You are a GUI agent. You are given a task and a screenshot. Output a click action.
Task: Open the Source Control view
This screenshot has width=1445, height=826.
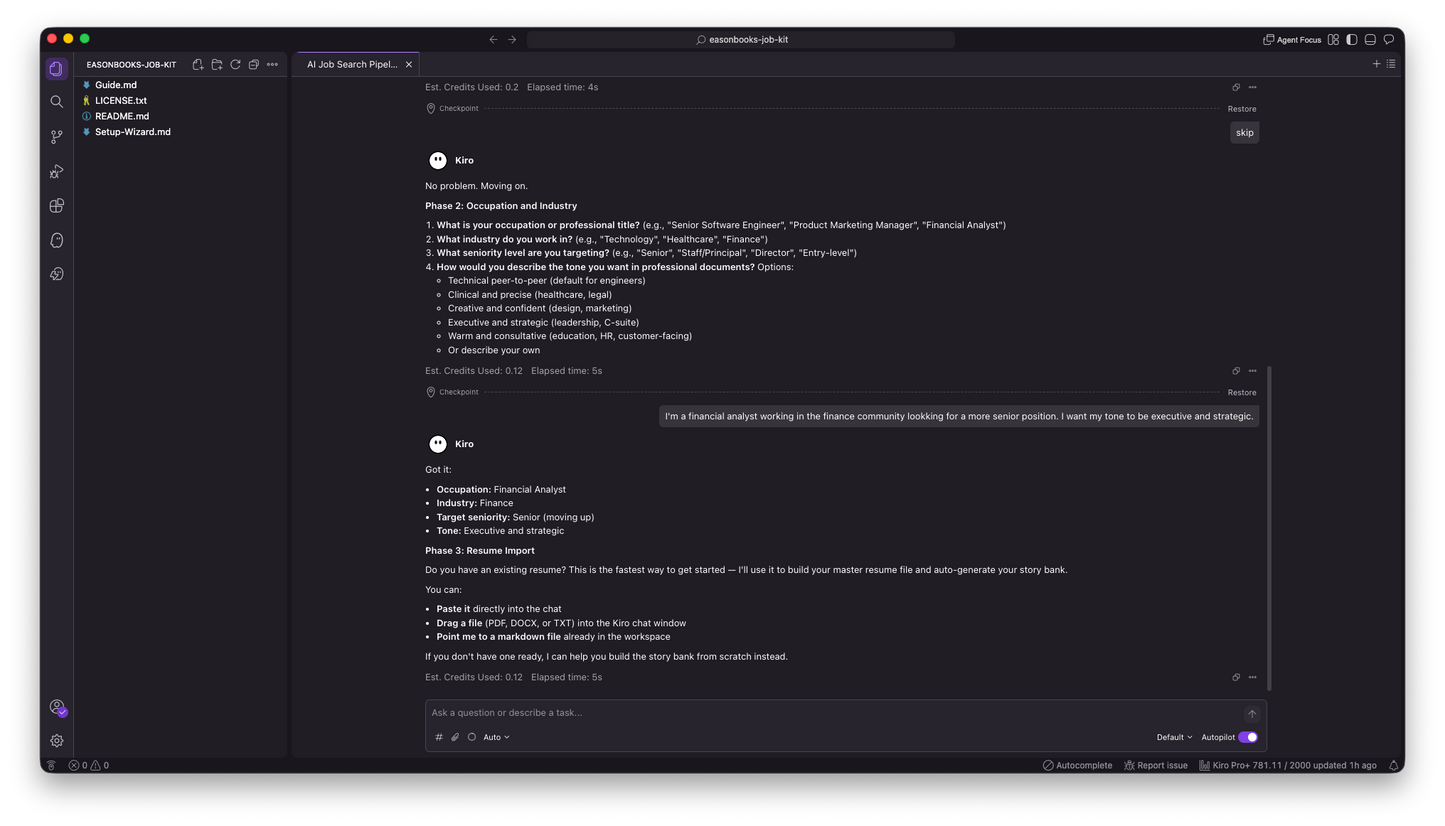pyautogui.click(x=57, y=137)
